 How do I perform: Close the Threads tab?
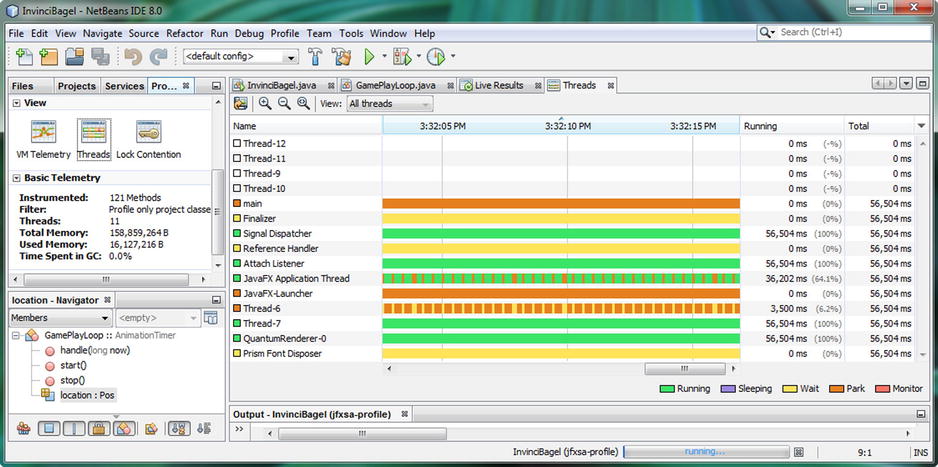[611, 86]
